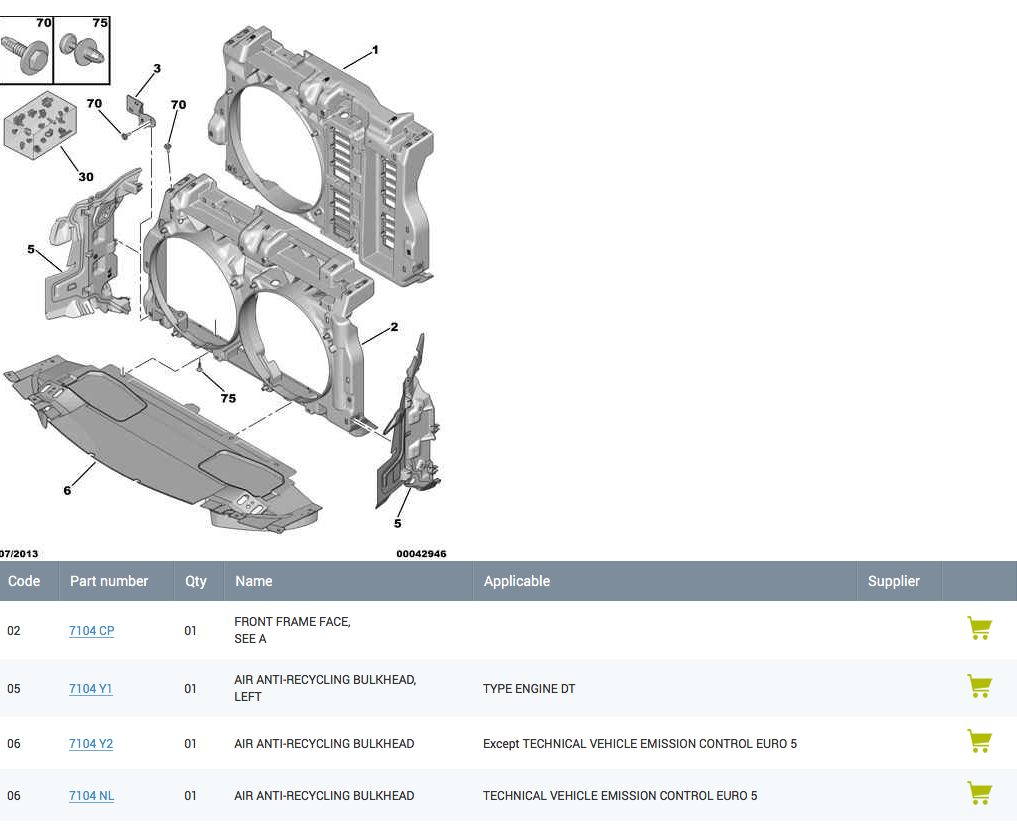Click the fastener kit box image
Screen dimensions: 1017x825
(41, 125)
